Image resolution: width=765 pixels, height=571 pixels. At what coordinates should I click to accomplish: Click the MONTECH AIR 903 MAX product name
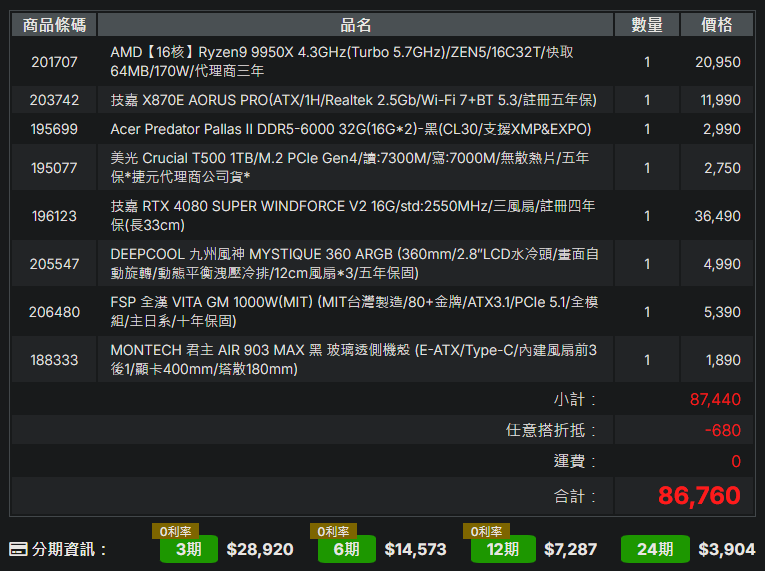[x=353, y=359]
